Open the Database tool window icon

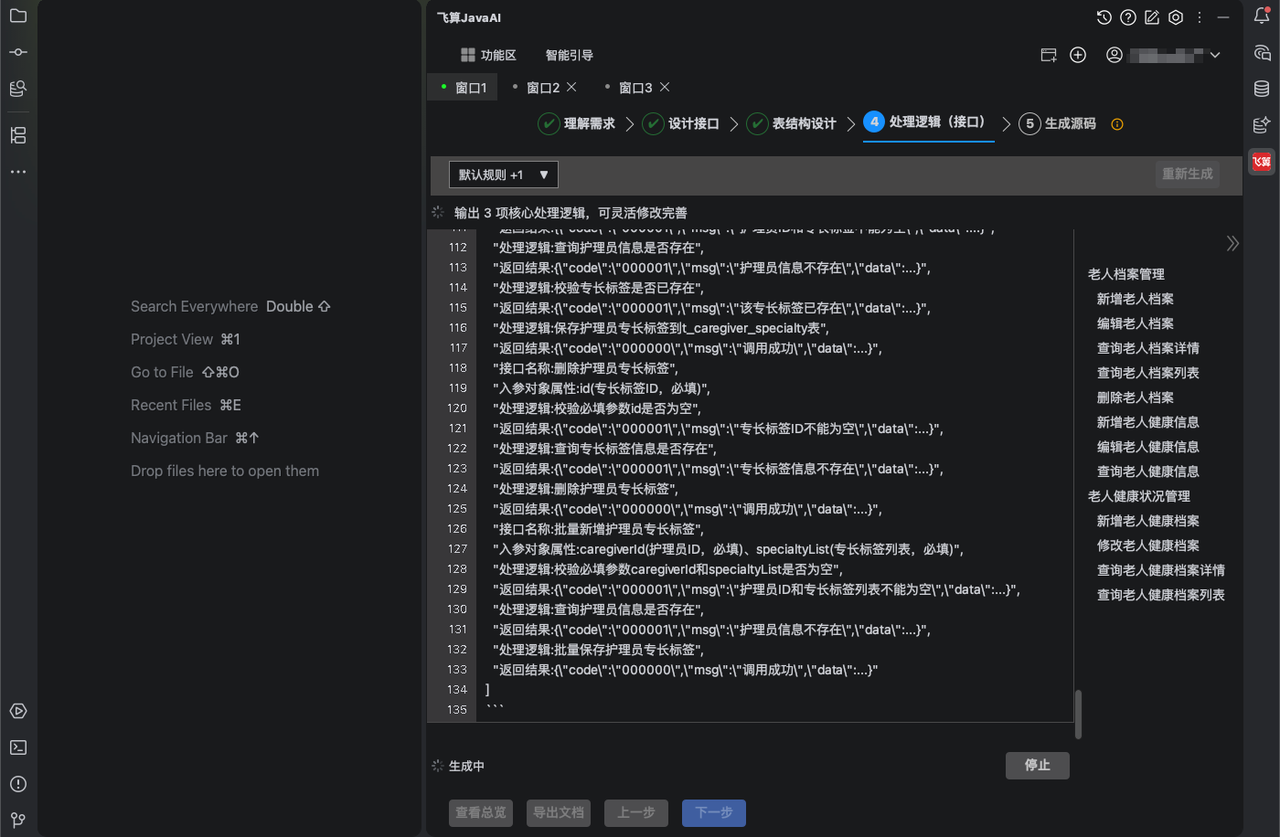tap(1262, 89)
